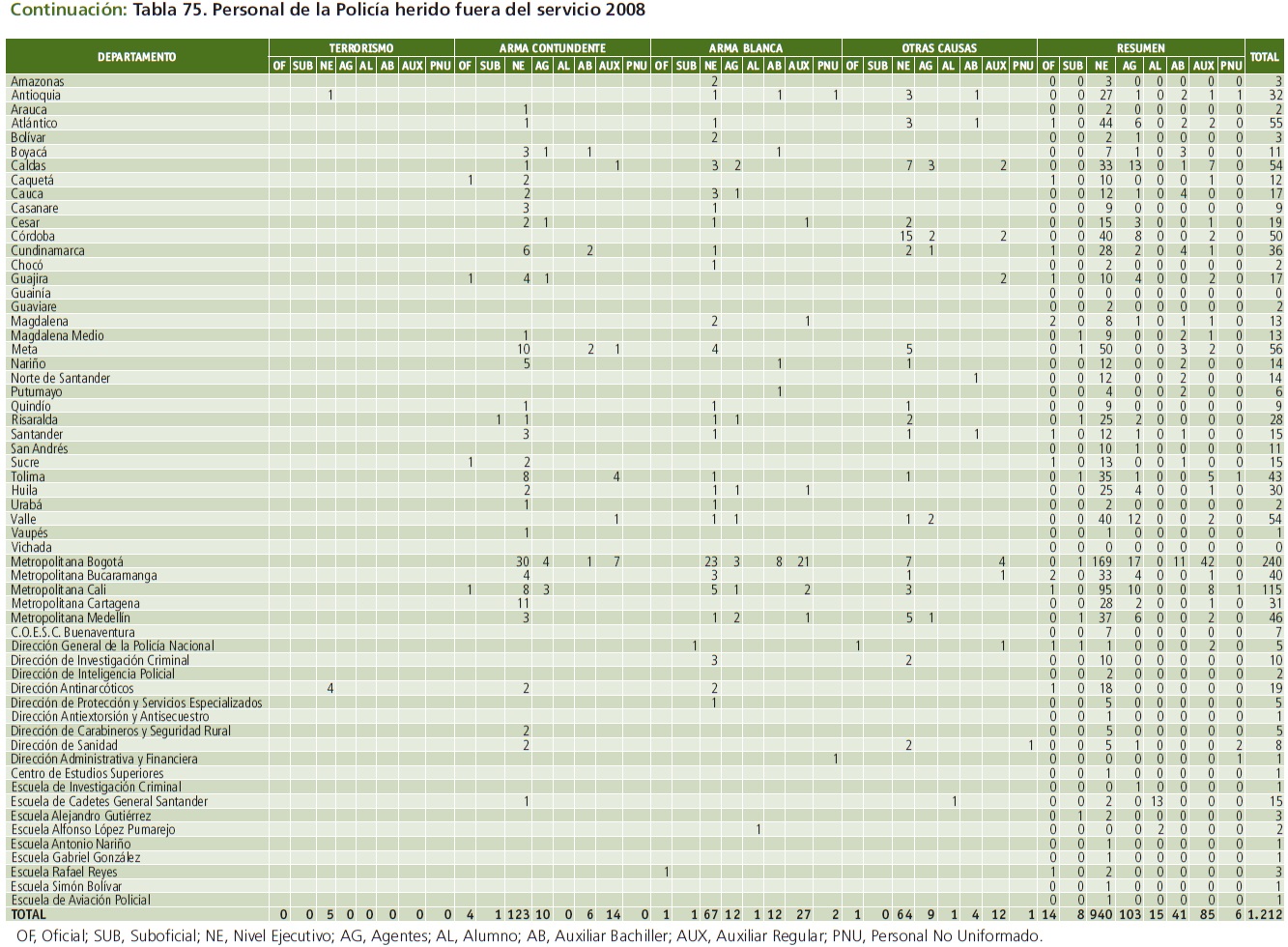1288x947 pixels.
Task: Click the Escuela Rafael Reyes row label
Action: (64, 872)
